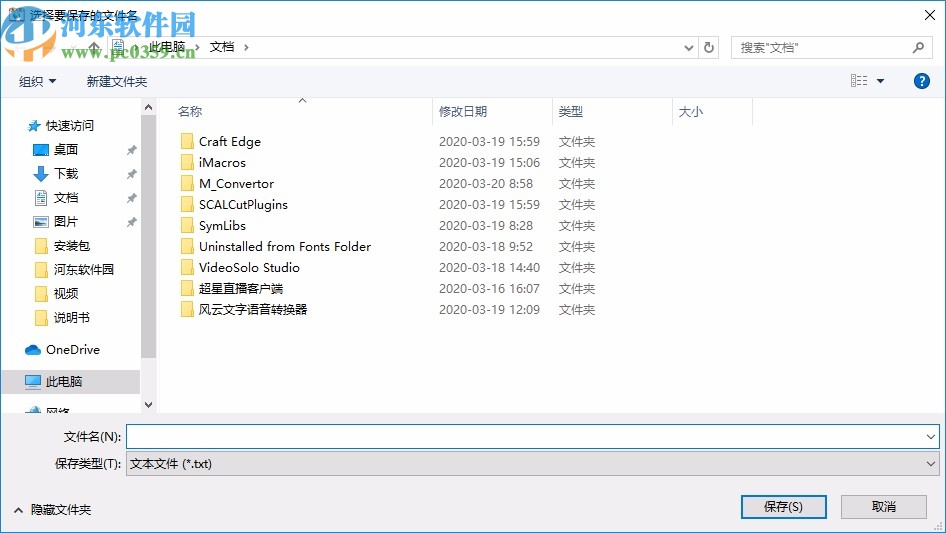Open the 视频 folder in sidebar

(x=66, y=294)
